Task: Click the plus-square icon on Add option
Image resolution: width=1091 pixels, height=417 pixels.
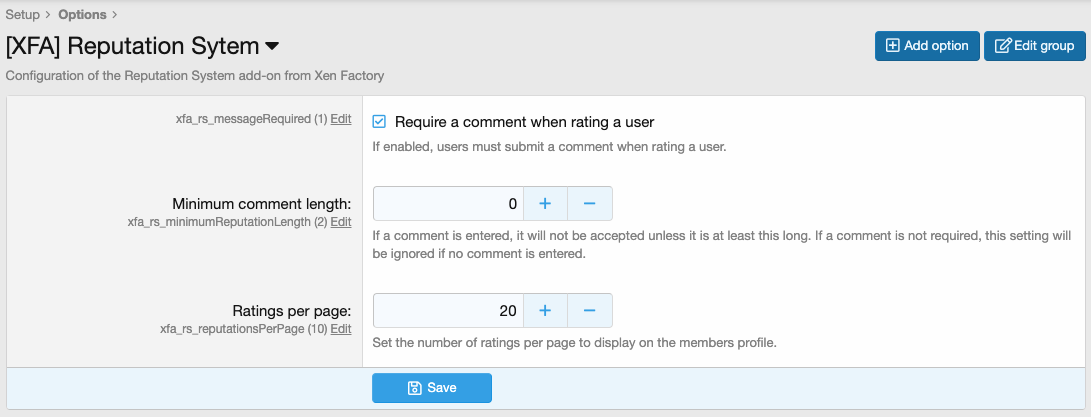Action: click(x=893, y=46)
